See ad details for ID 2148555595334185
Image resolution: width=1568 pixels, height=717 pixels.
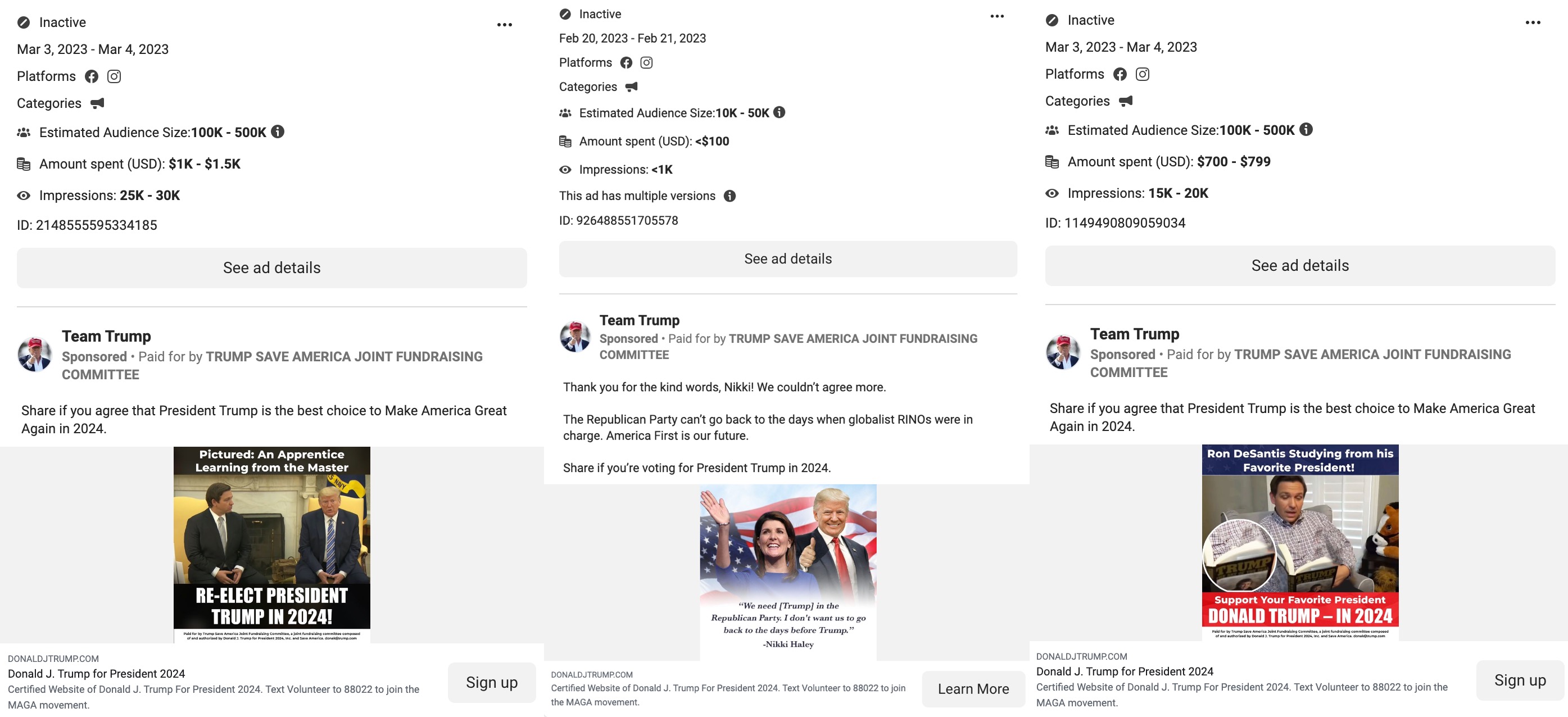[271, 268]
